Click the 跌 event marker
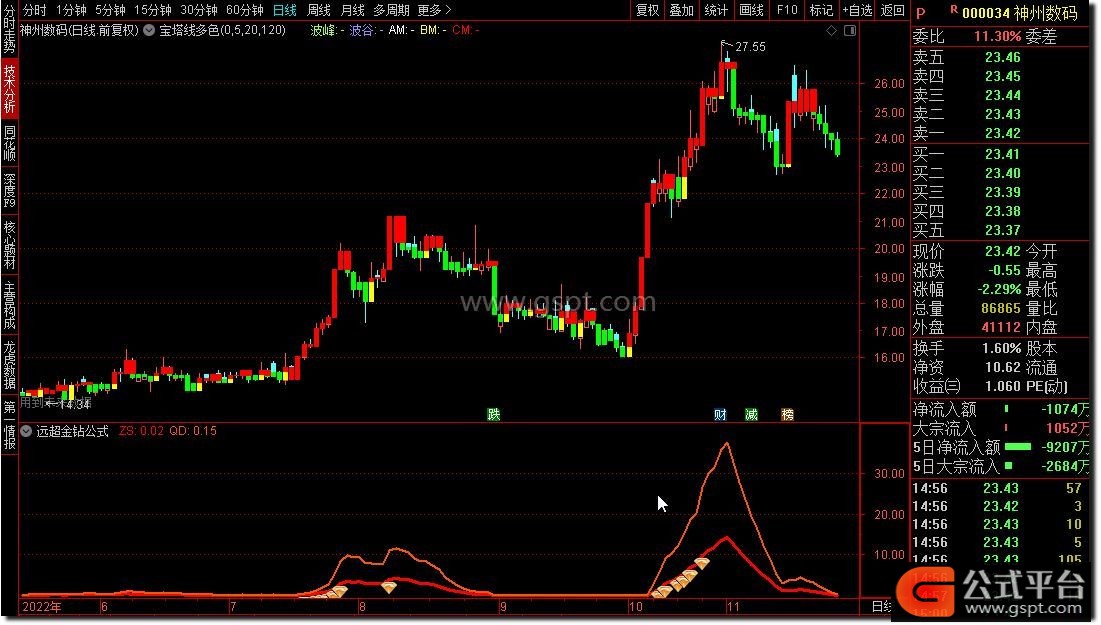1101x625 pixels. (x=494, y=414)
